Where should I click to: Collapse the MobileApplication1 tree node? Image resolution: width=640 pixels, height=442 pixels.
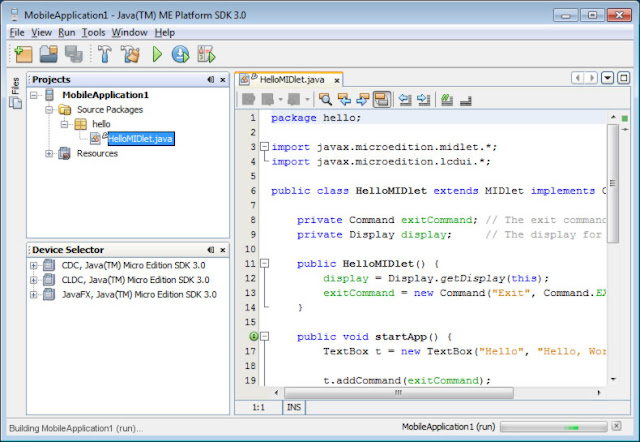tap(34, 95)
